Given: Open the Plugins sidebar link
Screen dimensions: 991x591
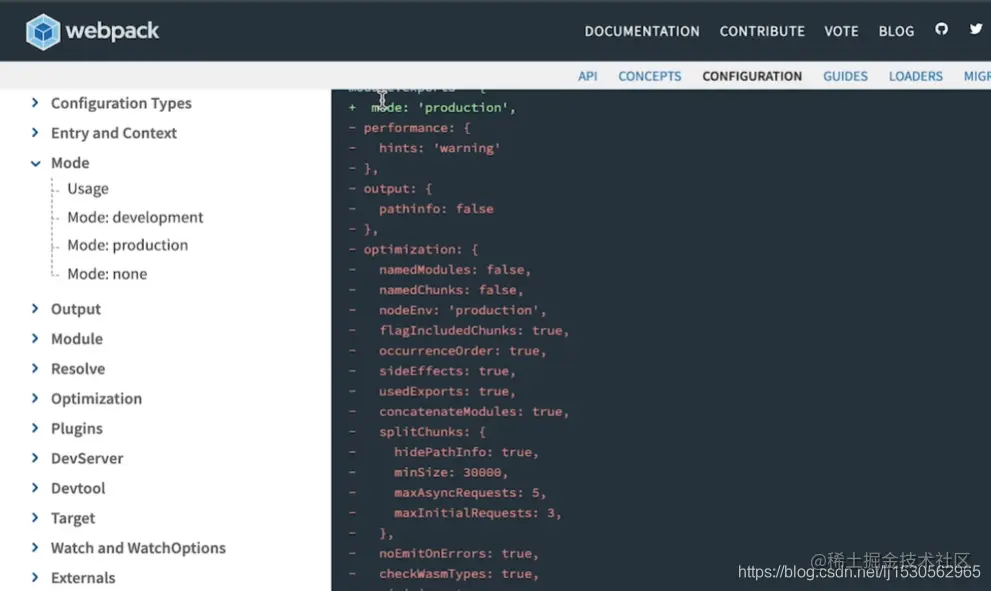Looking at the screenshot, I should click(x=76, y=429).
